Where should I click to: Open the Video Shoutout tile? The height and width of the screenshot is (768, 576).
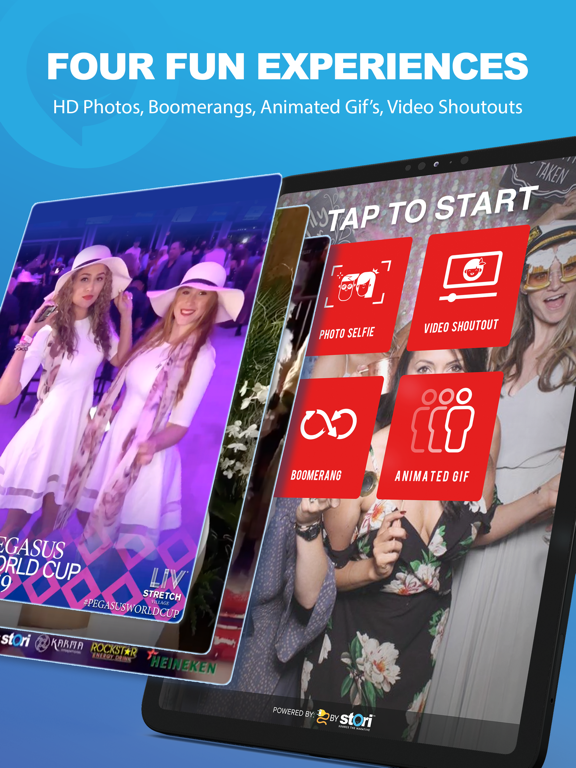point(467,288)
